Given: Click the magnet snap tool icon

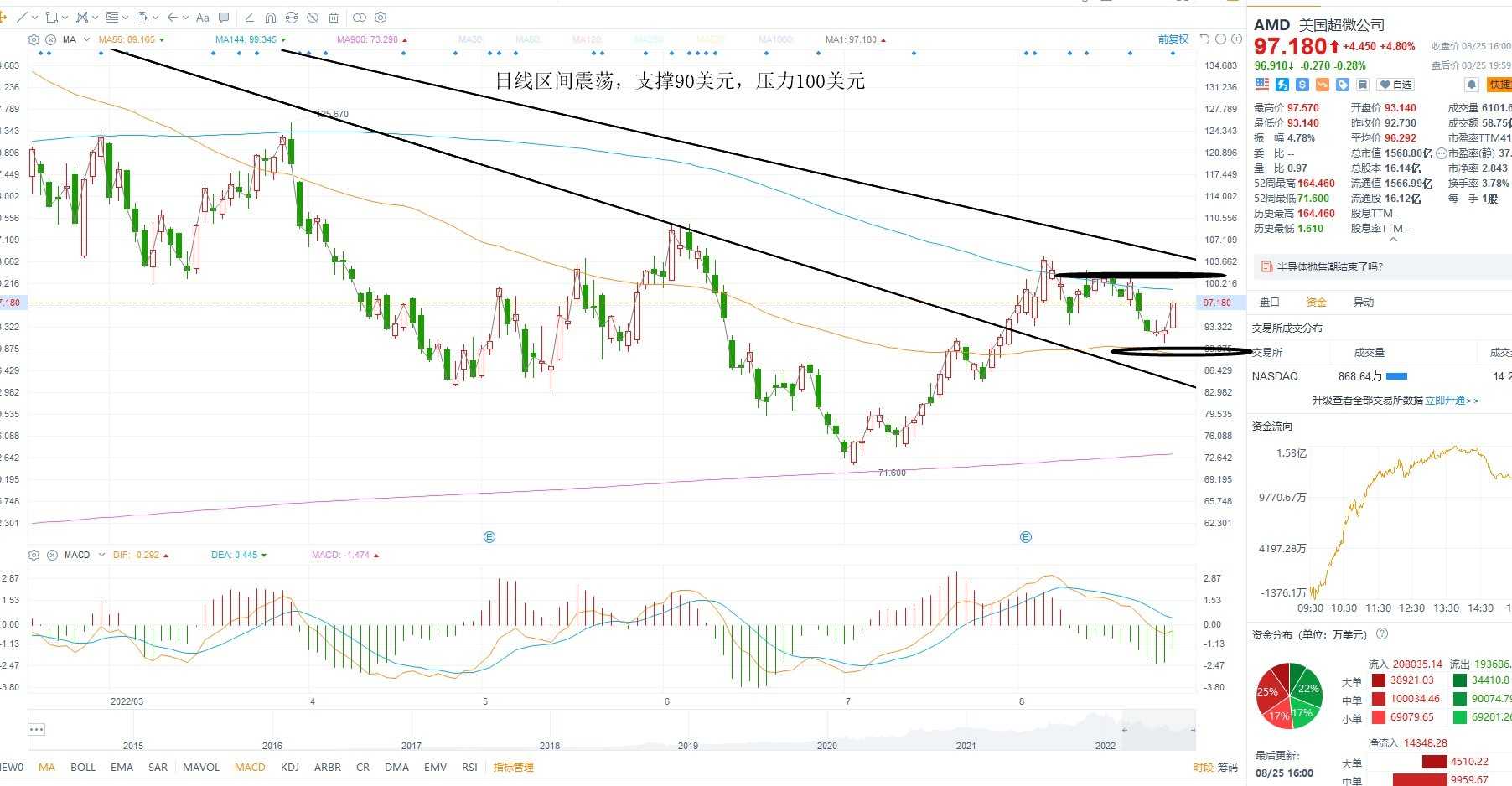Looking at the screenshot, I should pyautogui.click(x=270, y=17).
